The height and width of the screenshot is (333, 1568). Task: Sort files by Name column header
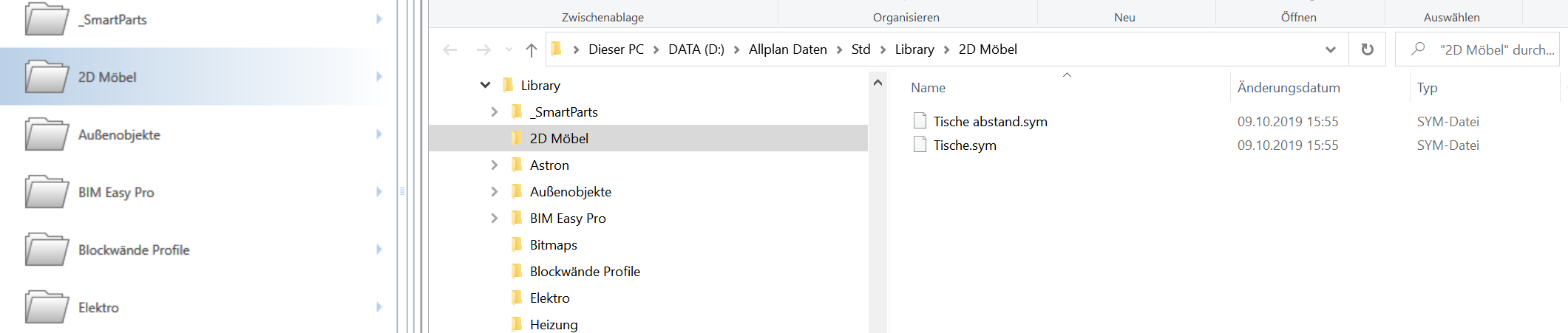point(928,88)
